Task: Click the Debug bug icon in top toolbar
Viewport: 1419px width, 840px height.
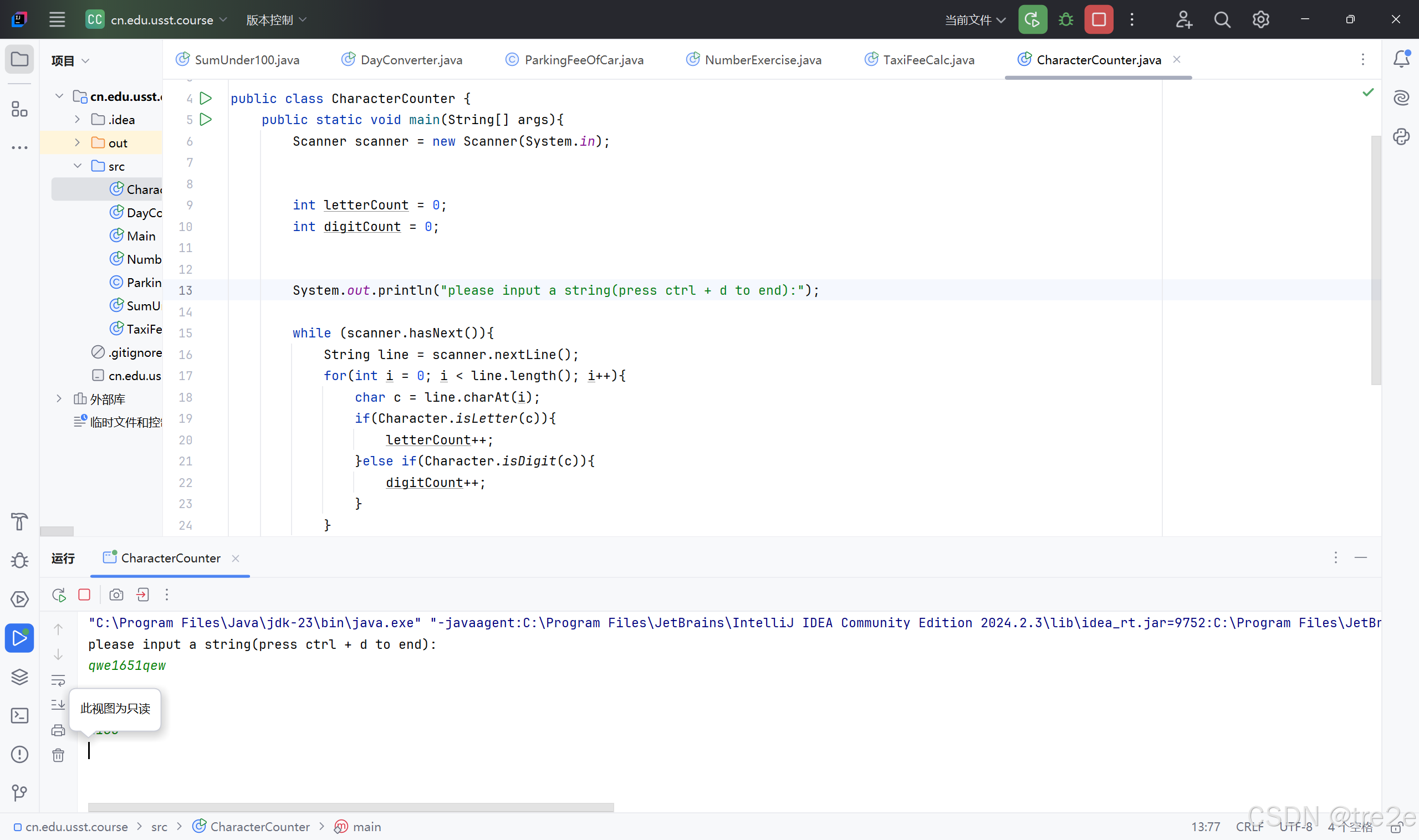Action: point(1066,20)
